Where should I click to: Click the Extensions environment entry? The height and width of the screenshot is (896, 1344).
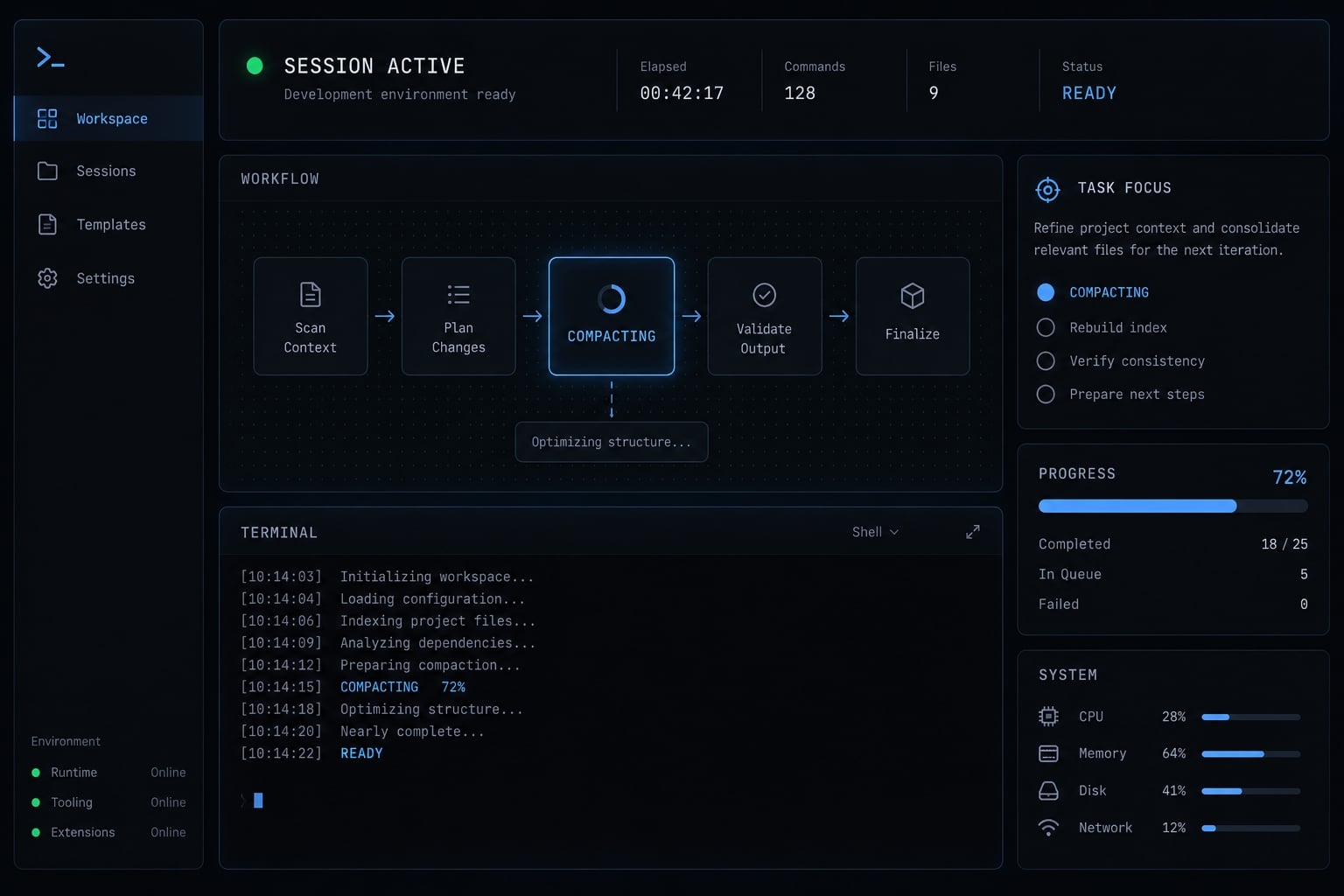pyautogui.click(x=108, y=832)
